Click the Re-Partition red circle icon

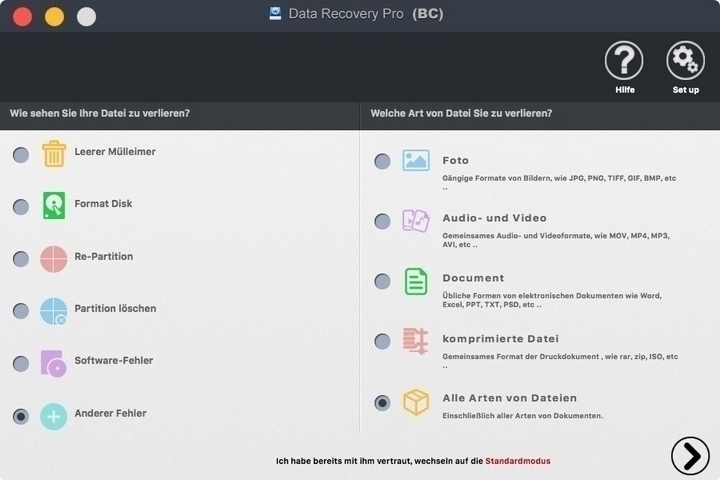53,259
